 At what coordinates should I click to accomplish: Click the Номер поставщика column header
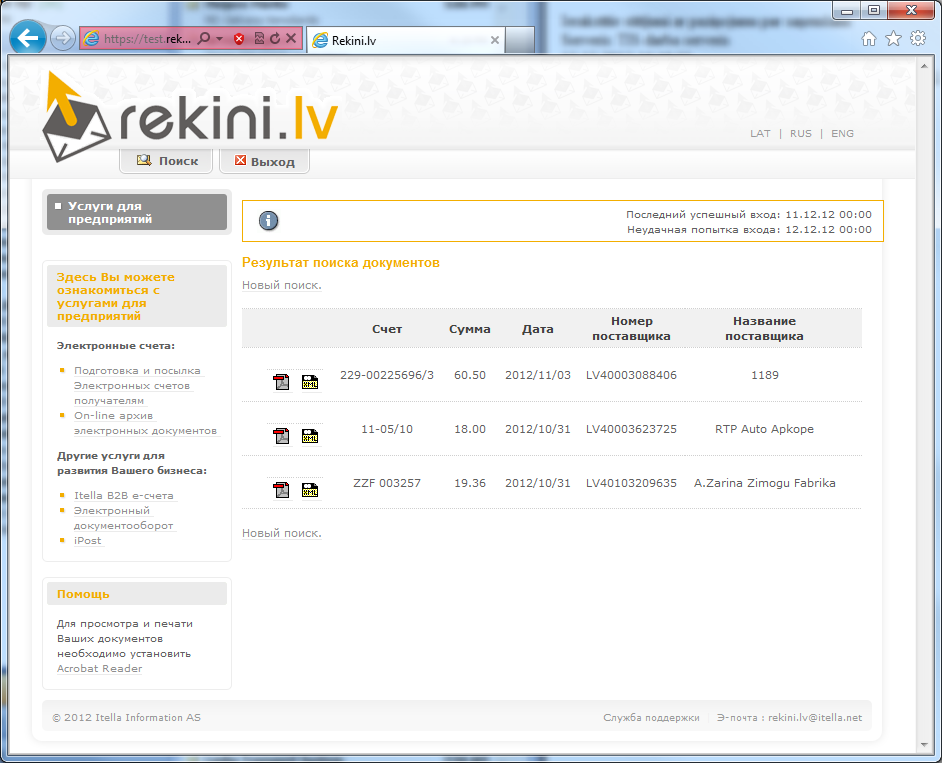coord(631,329)
